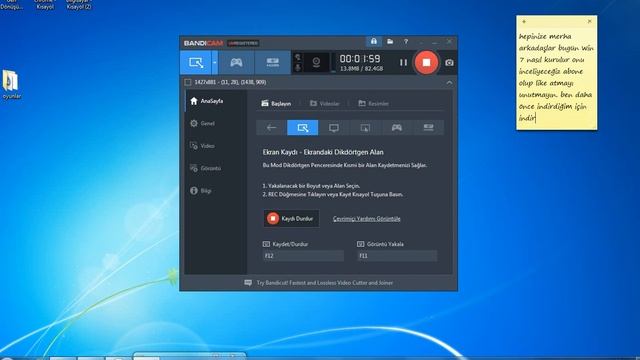Screen dimensions: 640x360
Task: Click the keyboard icon beside Görüntü Yakala
Action: [360, 244]
